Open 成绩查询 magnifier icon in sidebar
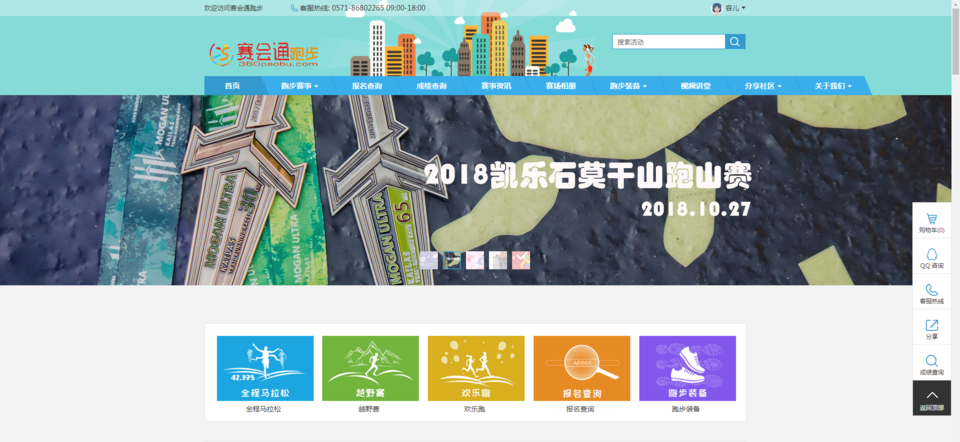The image size is (960, 442). tap(931, 364)
